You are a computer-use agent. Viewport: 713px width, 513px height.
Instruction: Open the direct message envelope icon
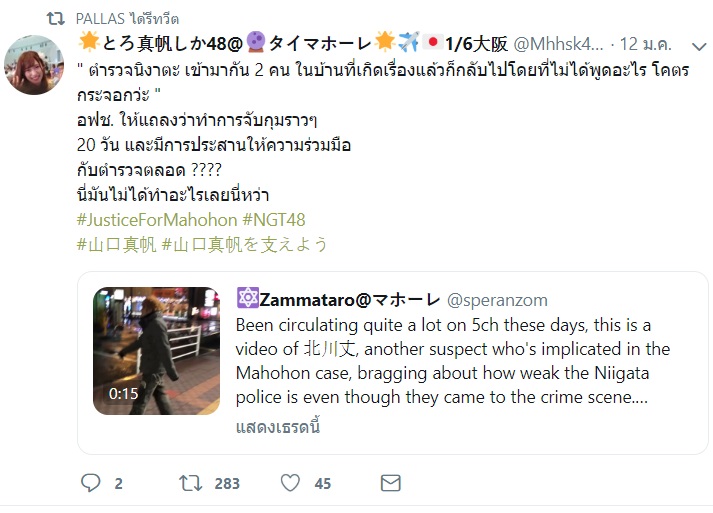(x=391, y=483)
